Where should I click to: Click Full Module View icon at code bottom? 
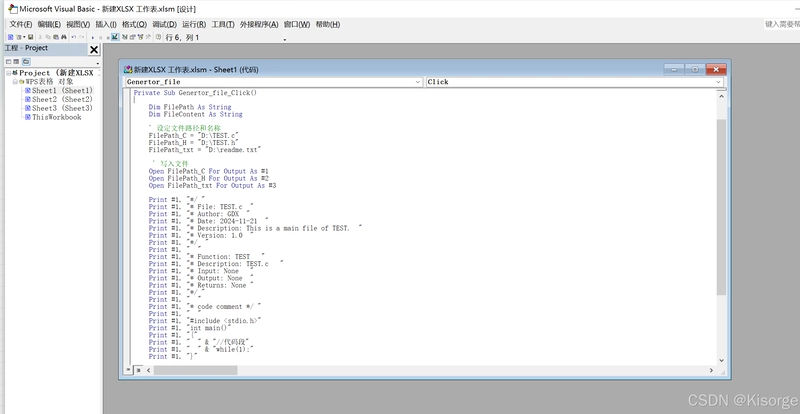point(138,370)
